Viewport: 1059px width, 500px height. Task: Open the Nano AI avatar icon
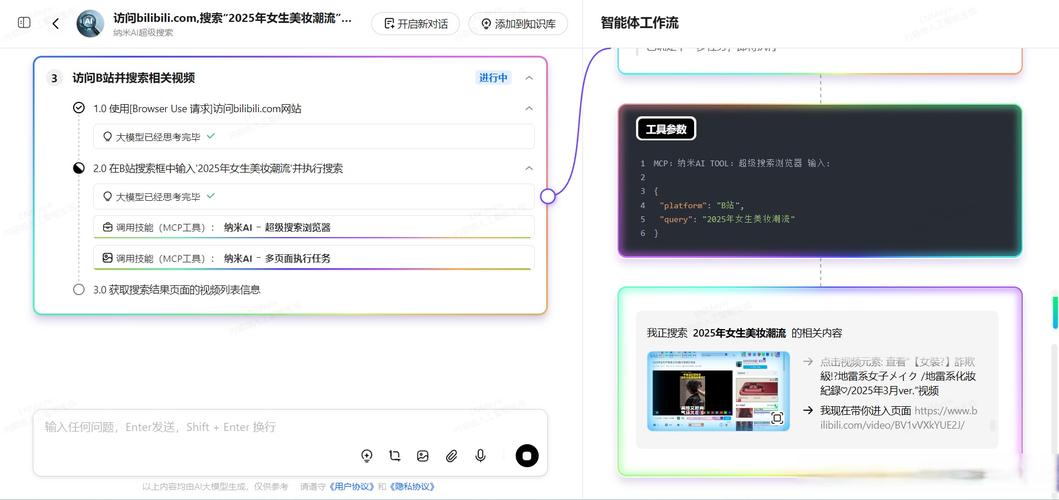[x=90, y=24]
